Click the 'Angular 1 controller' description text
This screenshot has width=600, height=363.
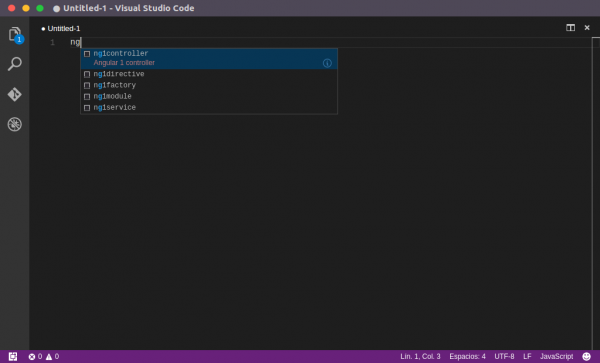(124, 63)
